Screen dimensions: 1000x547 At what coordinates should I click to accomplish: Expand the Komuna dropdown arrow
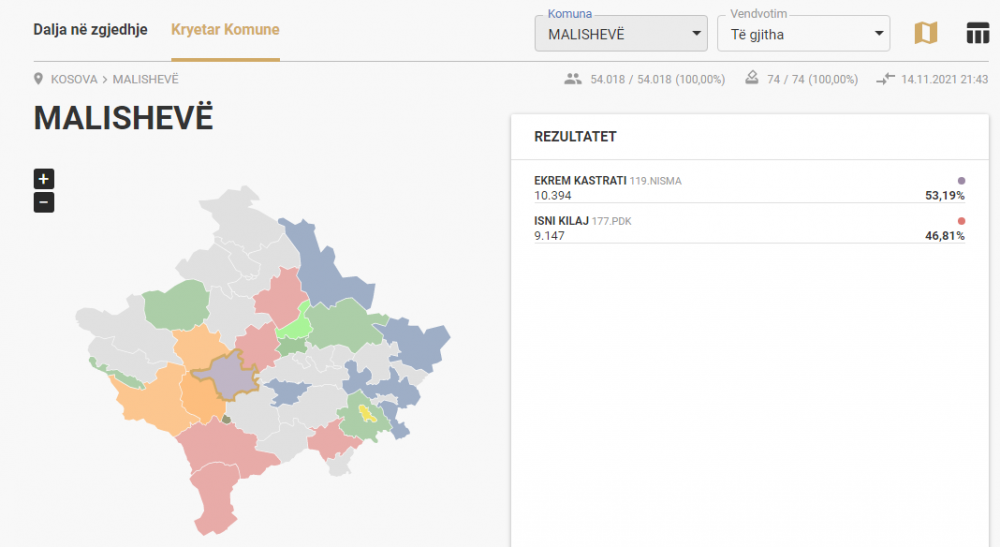click(x=696, y=34)
